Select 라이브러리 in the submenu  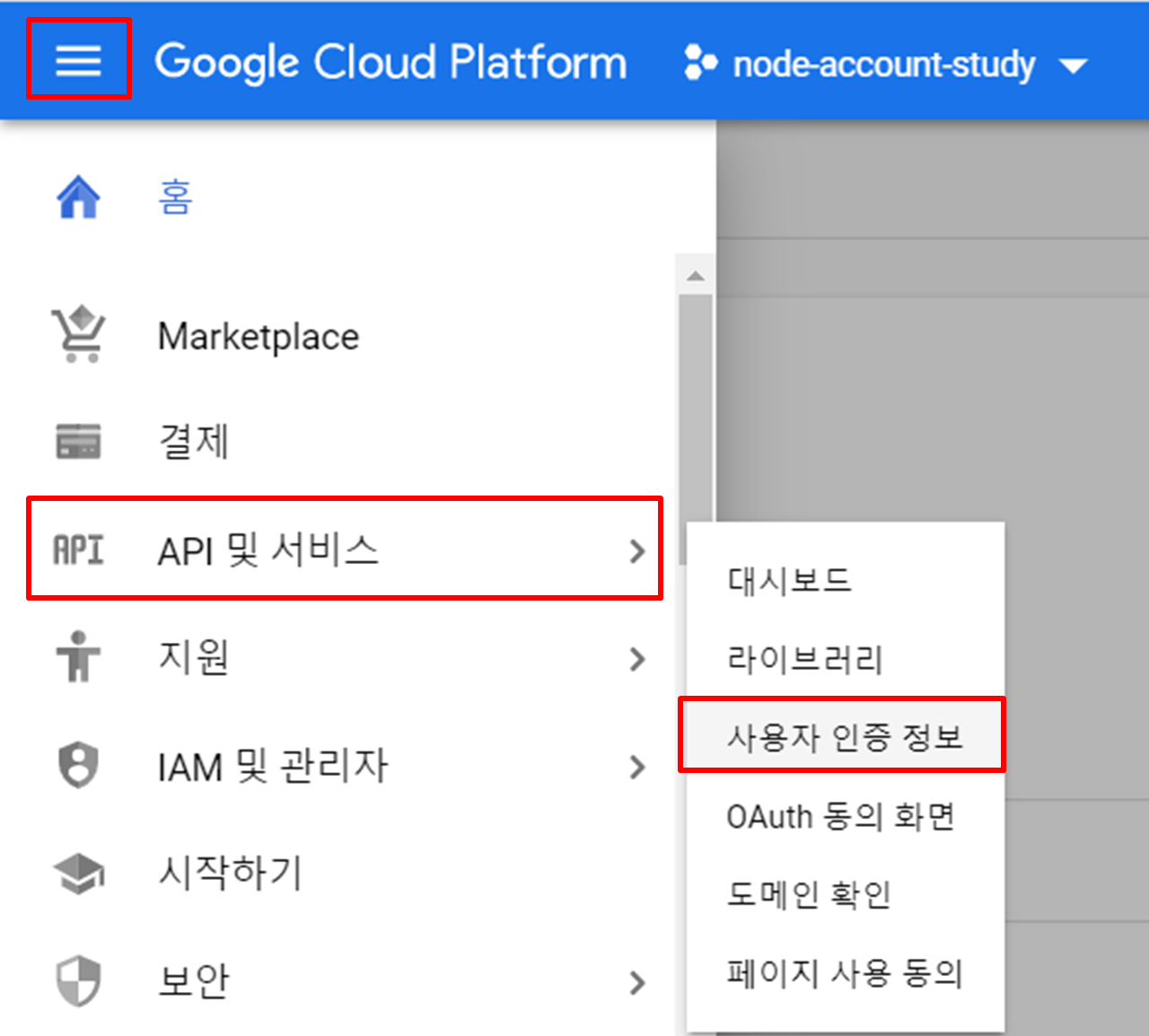[x=846, y=659]
